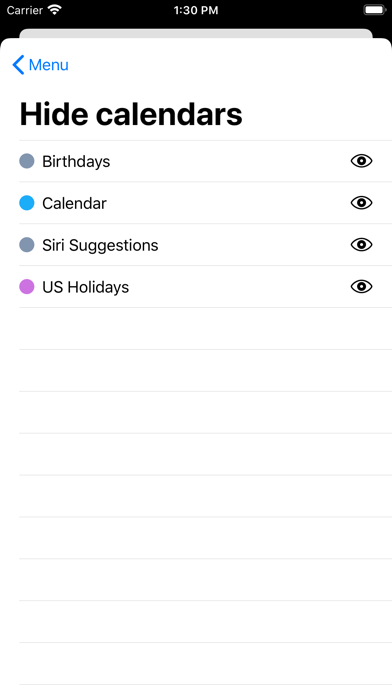This screenshot has height=696, width=392.
Task: Click the Siri Suggestions gray dot
Action: click(27, 245)
